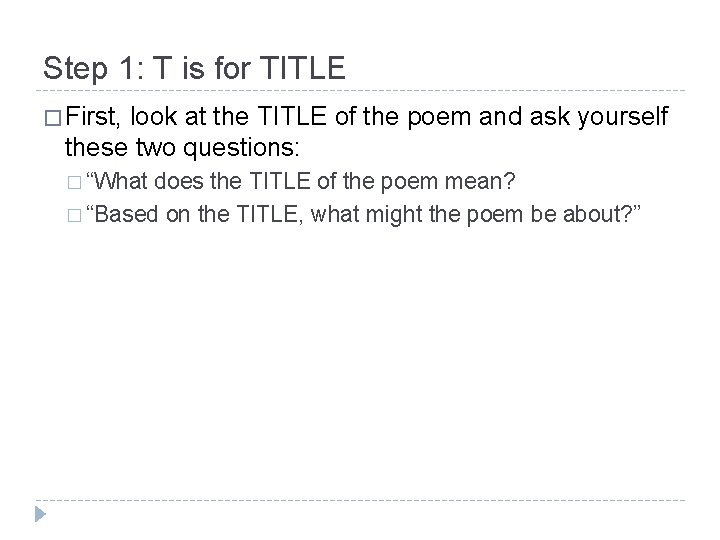Click the blue triangle arrow at bottom left

coord(40,516)
